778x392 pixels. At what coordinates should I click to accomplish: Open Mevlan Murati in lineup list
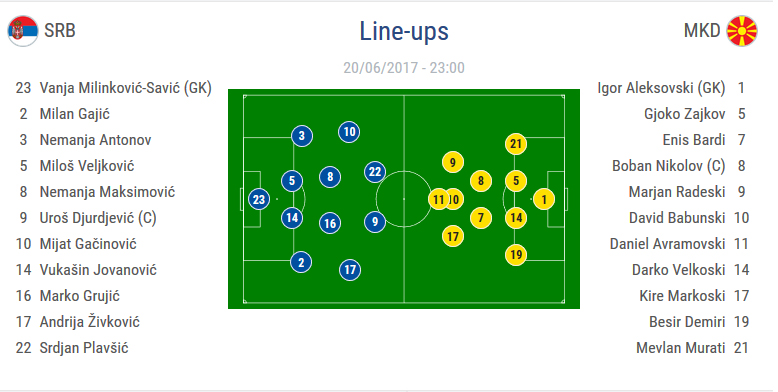pos(680,348)
